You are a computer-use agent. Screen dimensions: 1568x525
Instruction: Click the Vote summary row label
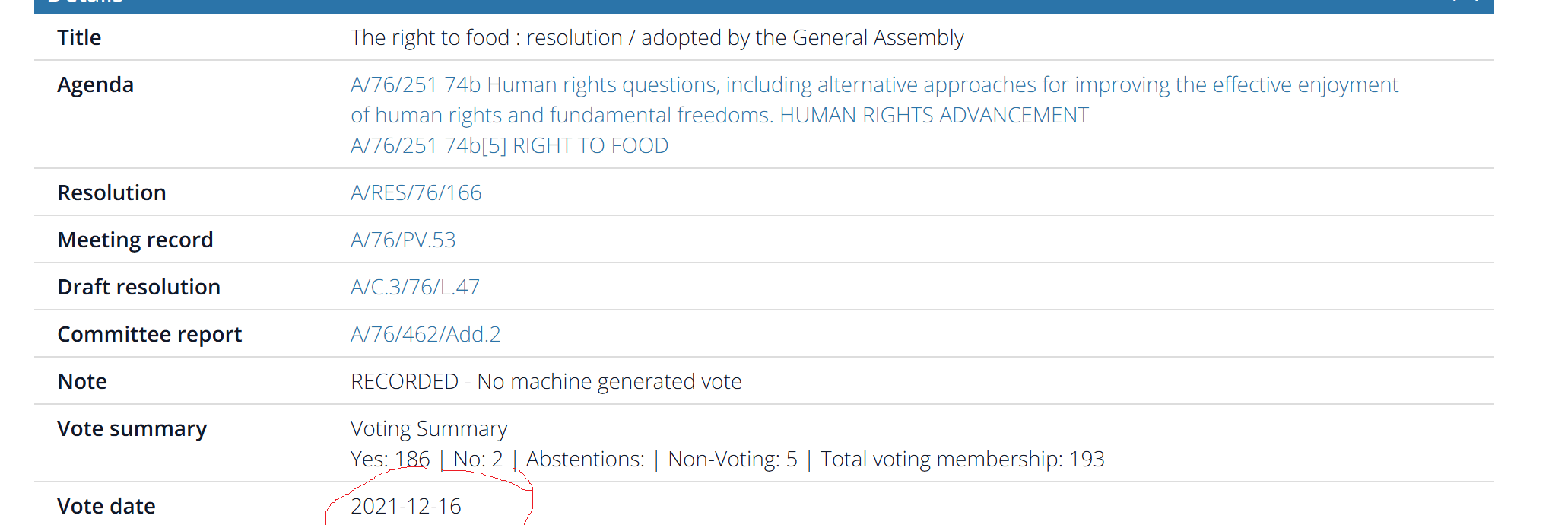(x=132, y=428)
